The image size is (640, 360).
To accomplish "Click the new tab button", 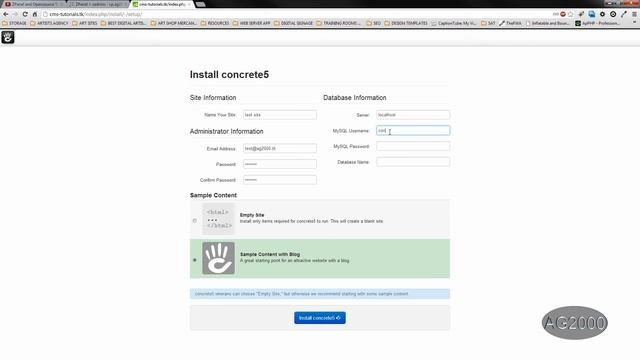I will pos(200,4).
